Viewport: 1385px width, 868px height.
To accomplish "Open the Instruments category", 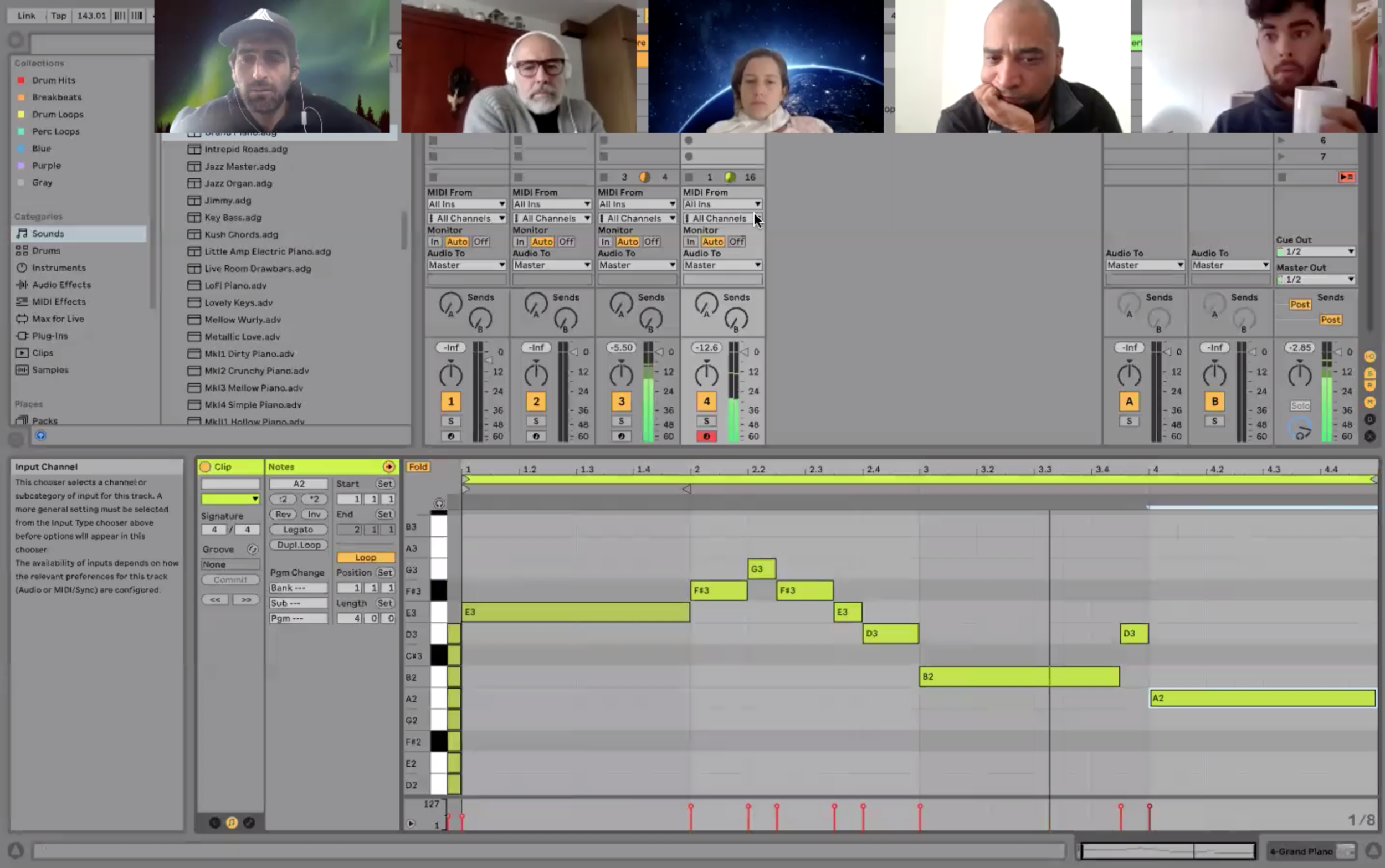I will coord(59,268).
